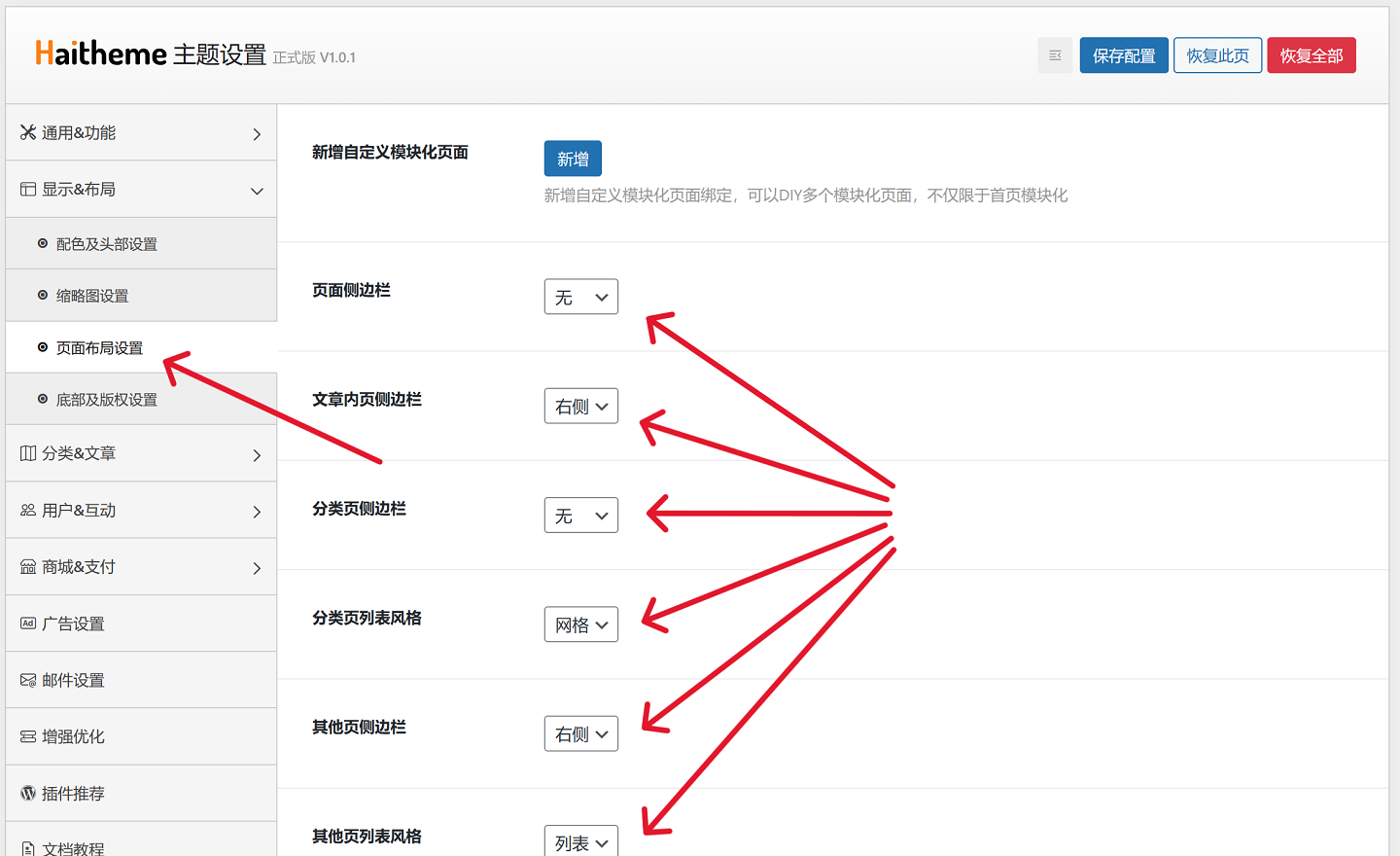
Task: Open the 增强优化 section
Action: coord(141,736)
